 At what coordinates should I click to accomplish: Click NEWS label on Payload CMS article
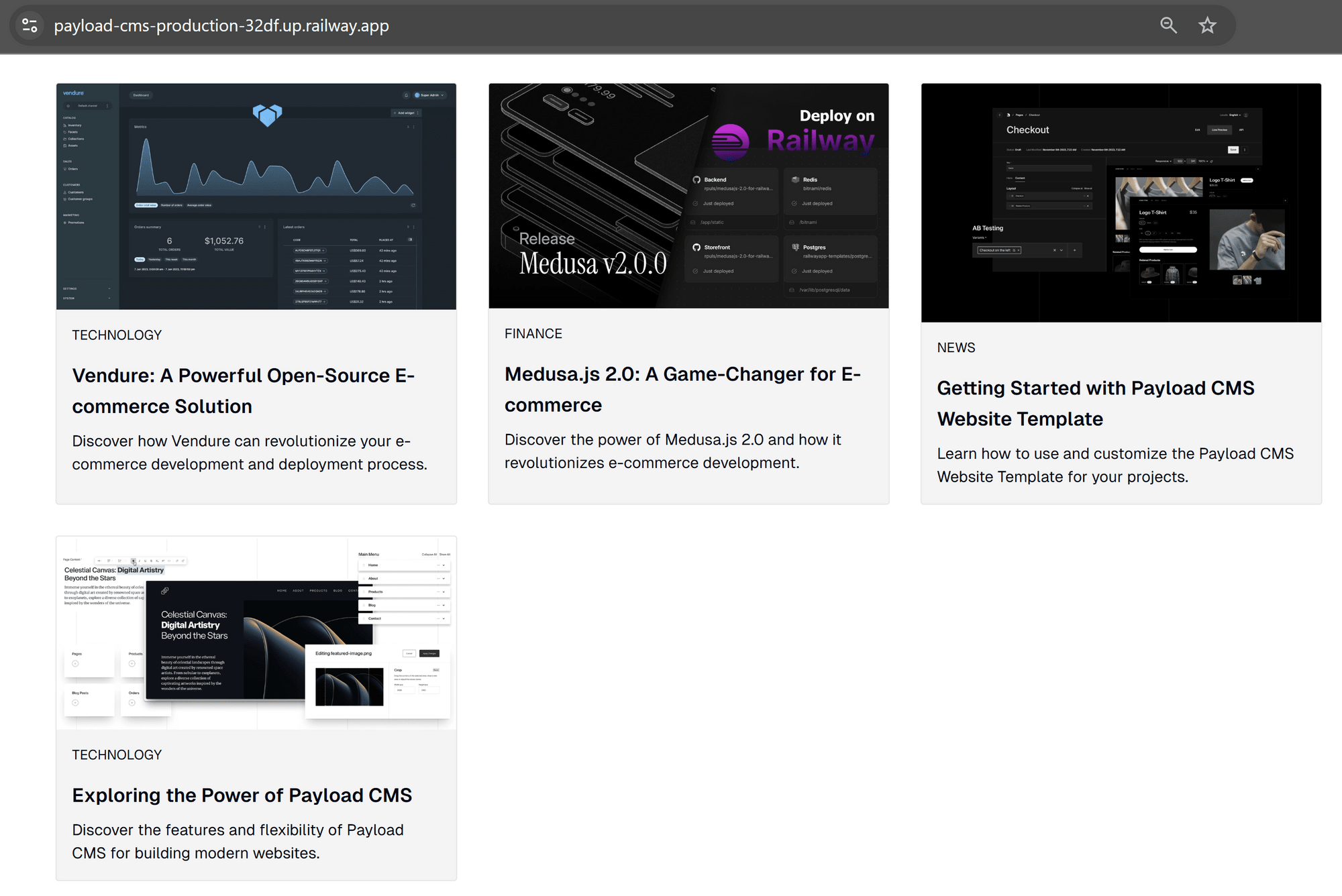(x=955, y=348)
